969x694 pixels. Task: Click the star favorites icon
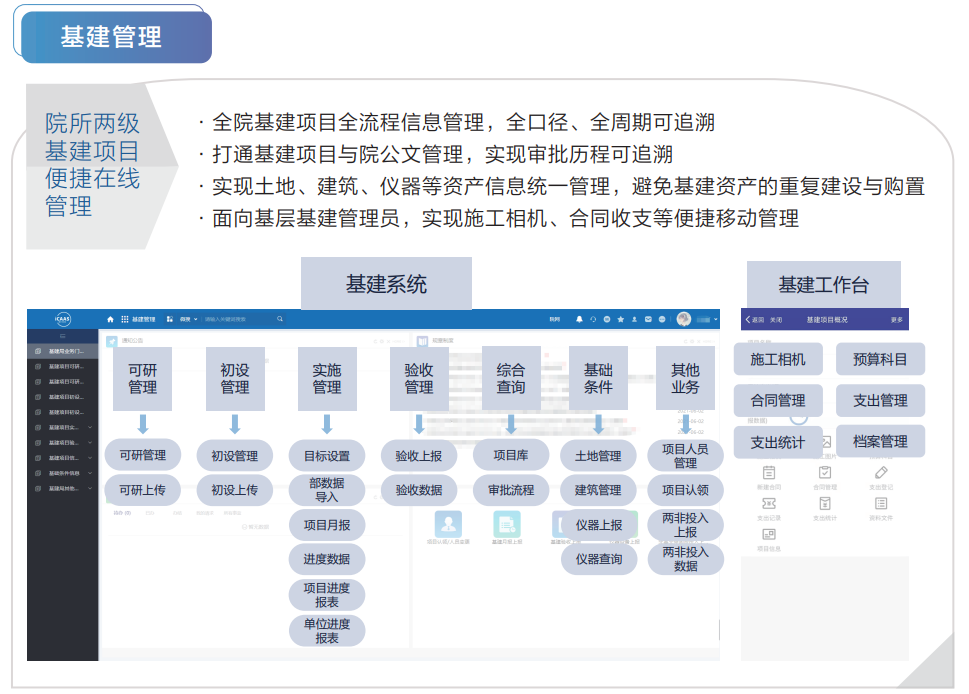620,319
